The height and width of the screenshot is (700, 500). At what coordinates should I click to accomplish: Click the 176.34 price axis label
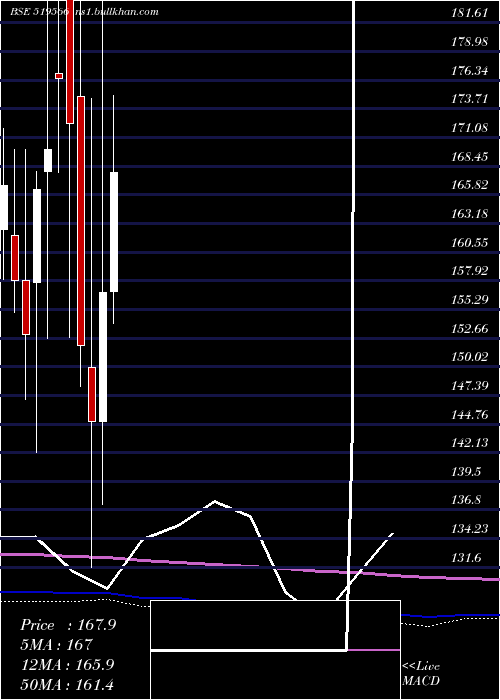click(470, 71)
